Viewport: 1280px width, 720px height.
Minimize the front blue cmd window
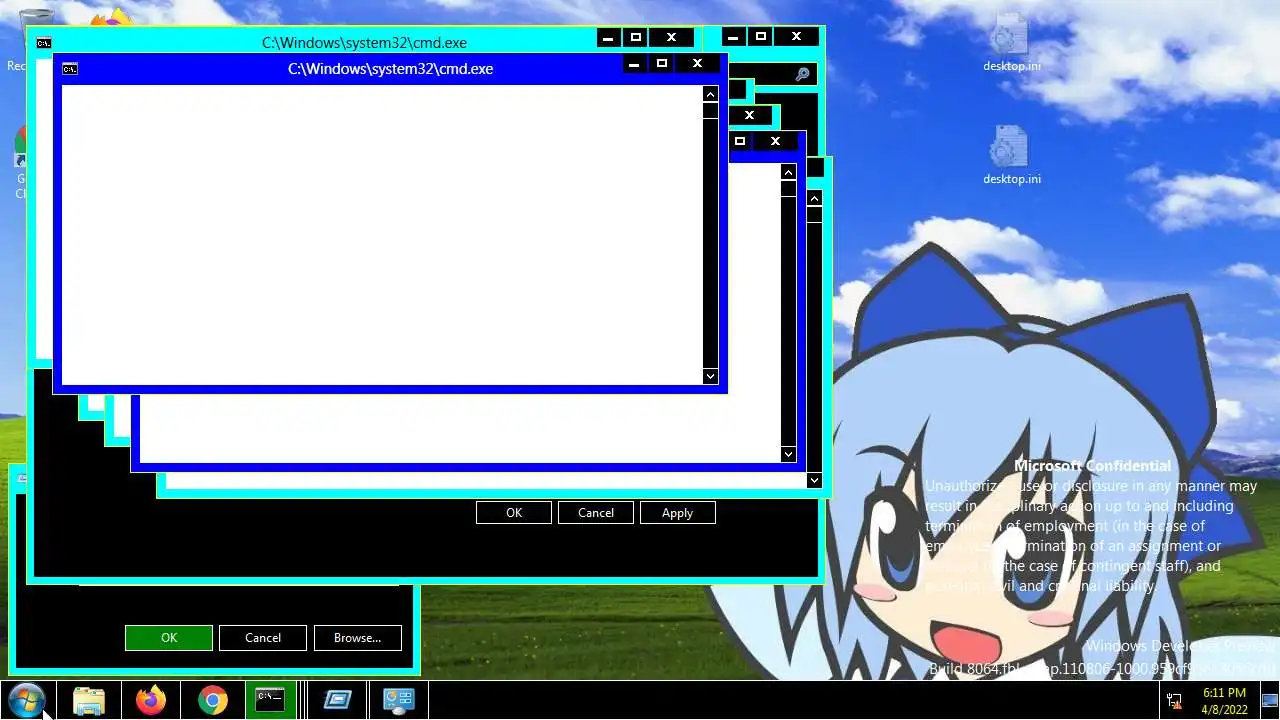[634, 64]
